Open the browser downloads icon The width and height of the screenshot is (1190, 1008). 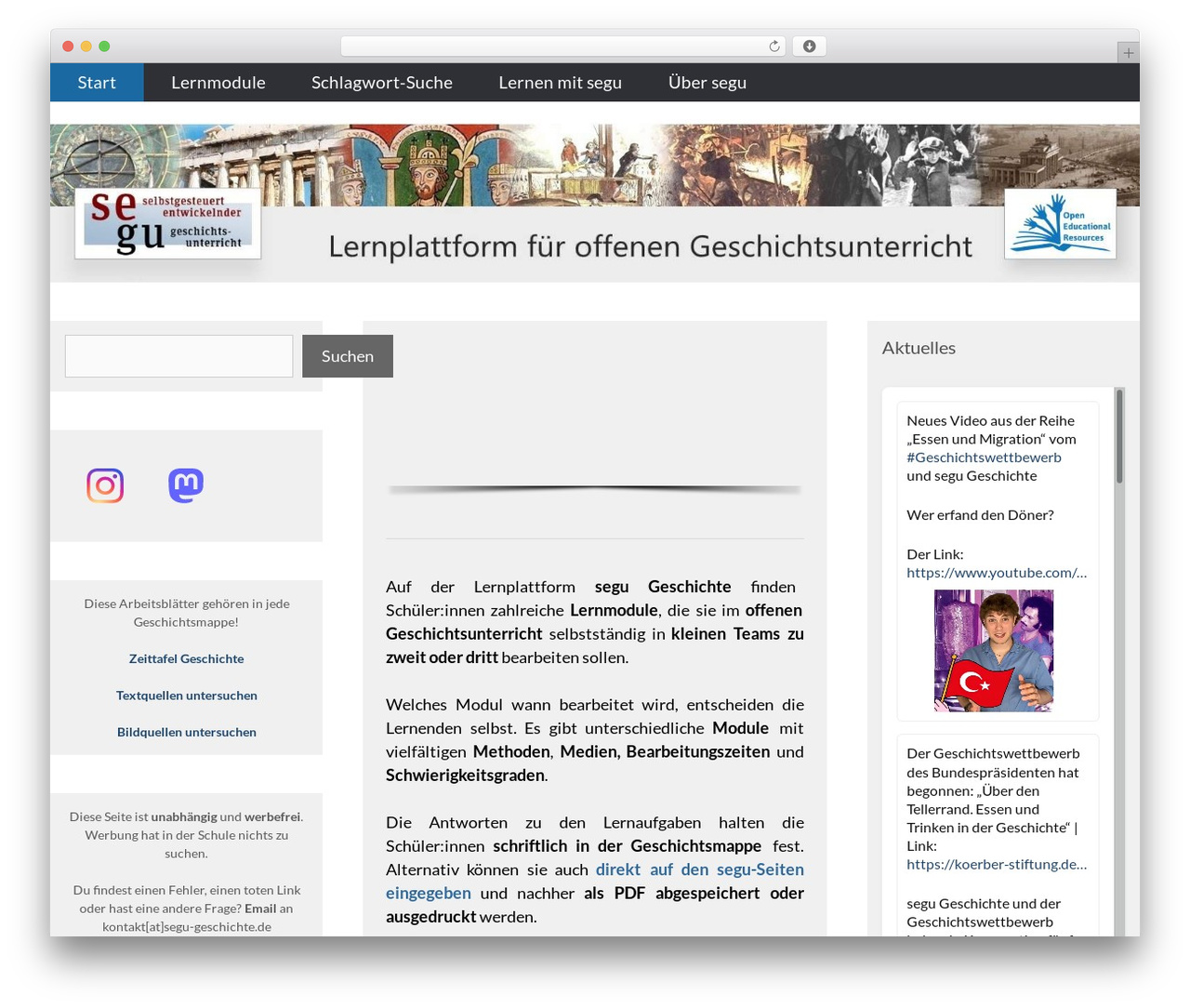(810, 46)
